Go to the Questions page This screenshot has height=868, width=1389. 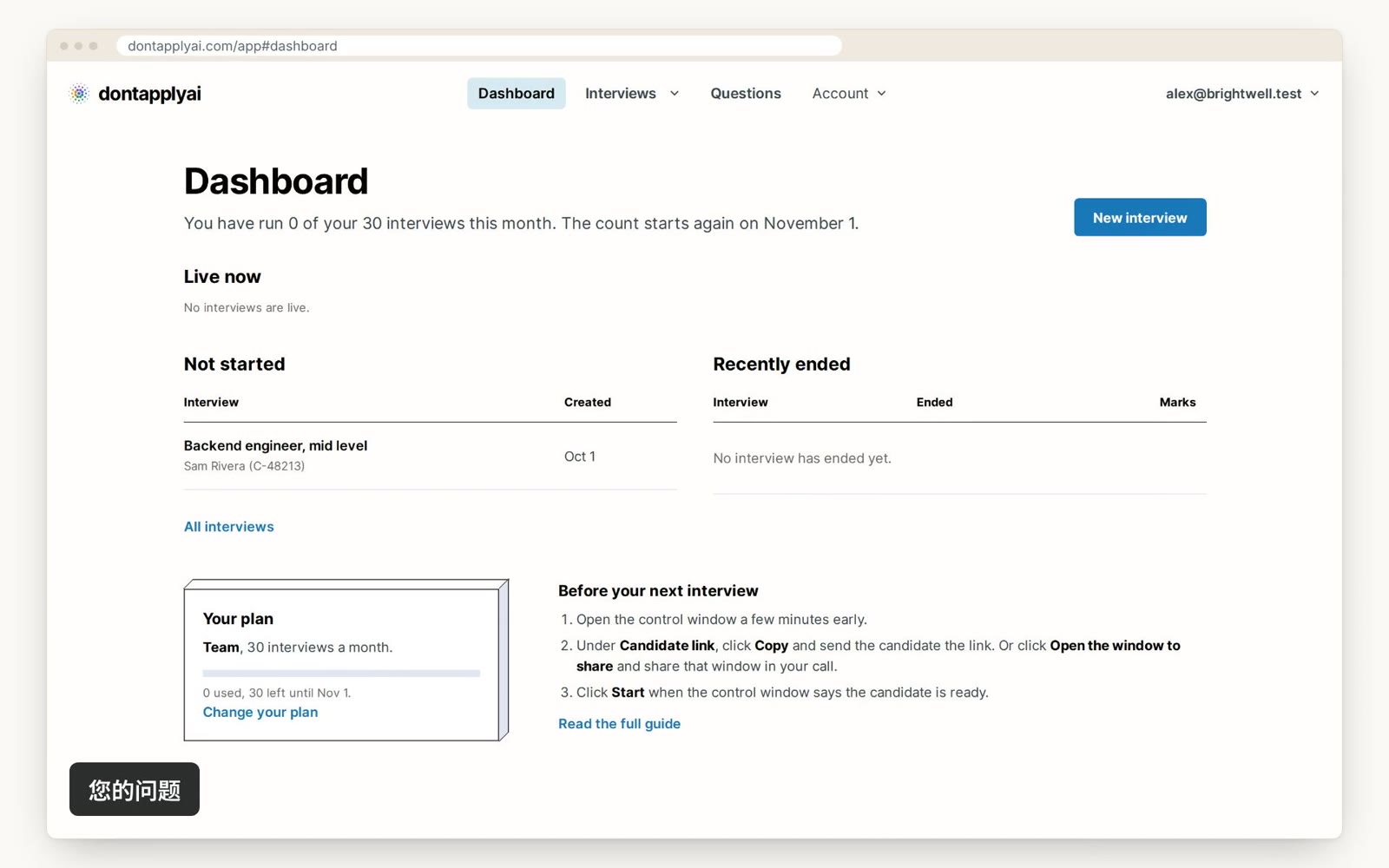(x=746, y=94)
